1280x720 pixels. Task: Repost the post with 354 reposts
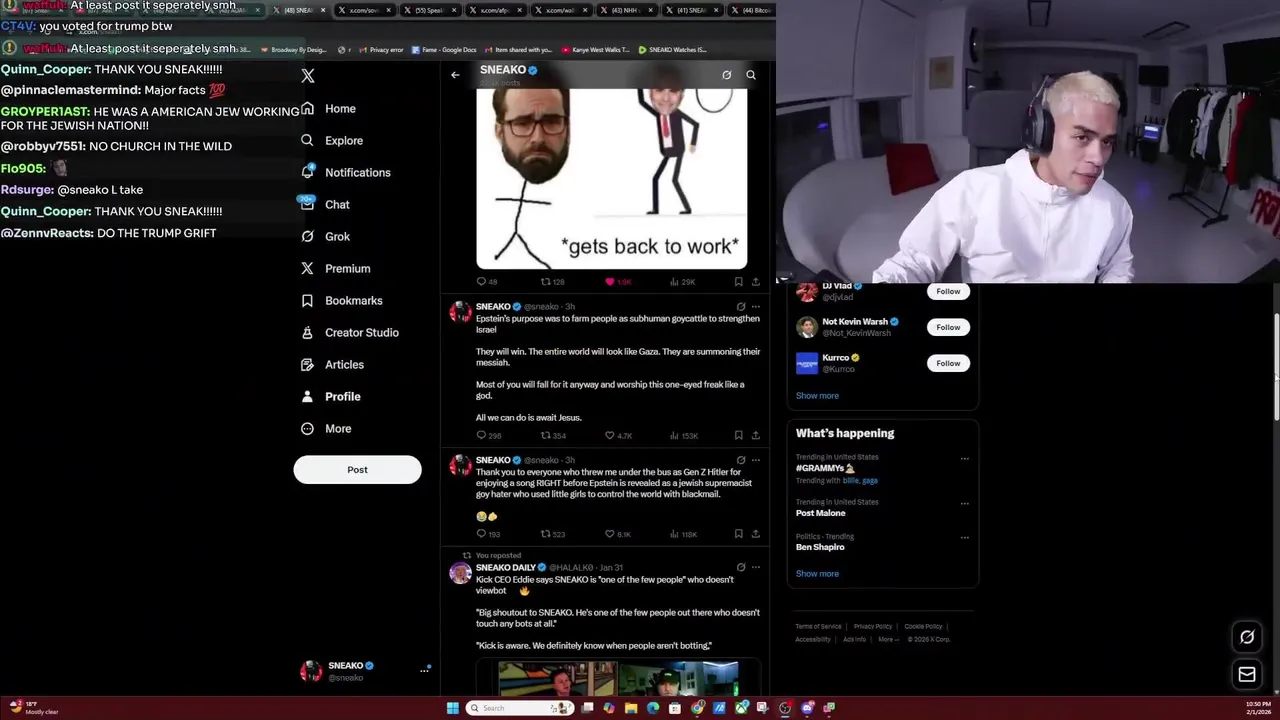pyautogui.click(x=554, y=436)
